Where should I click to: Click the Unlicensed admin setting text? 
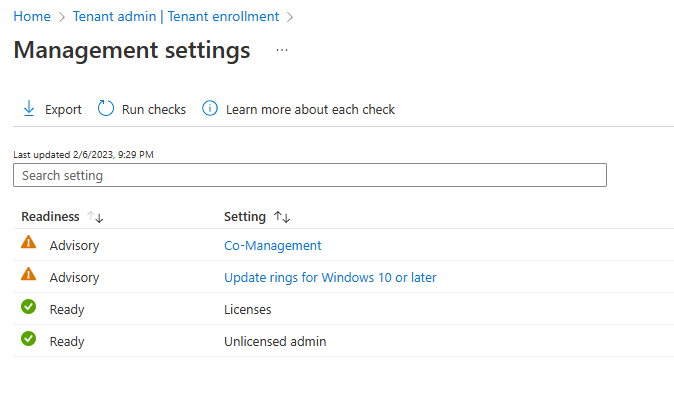275,341
